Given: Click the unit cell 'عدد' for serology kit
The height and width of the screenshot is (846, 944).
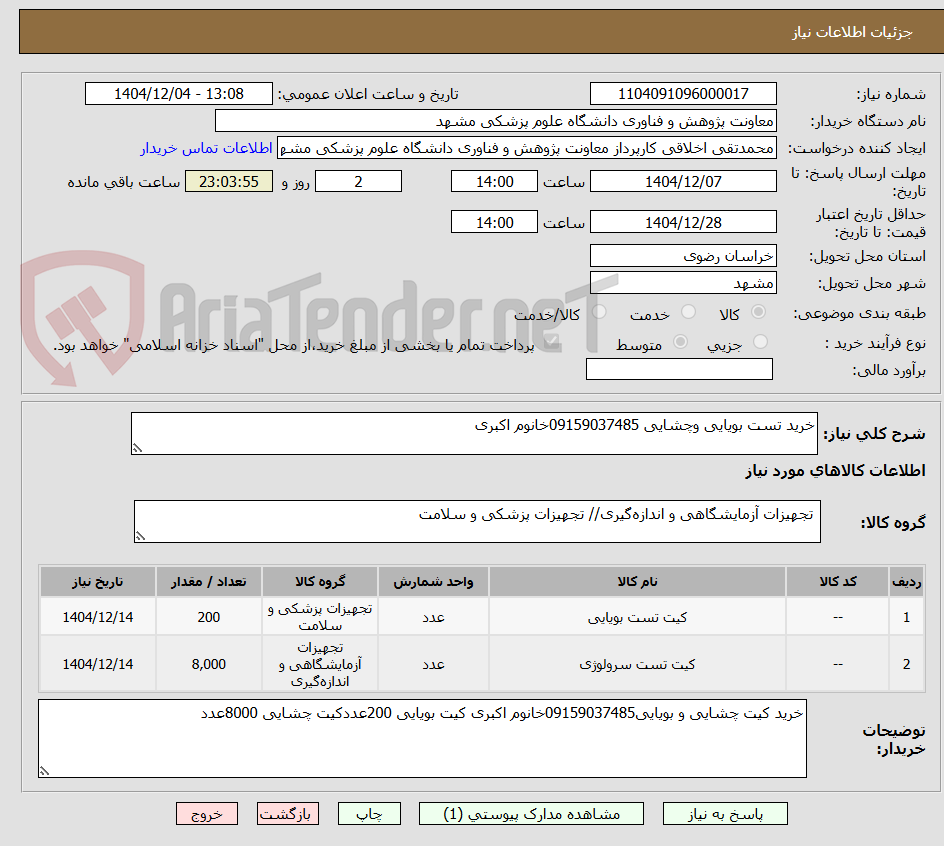Looking at the screenshot, I should click(433, 664).
